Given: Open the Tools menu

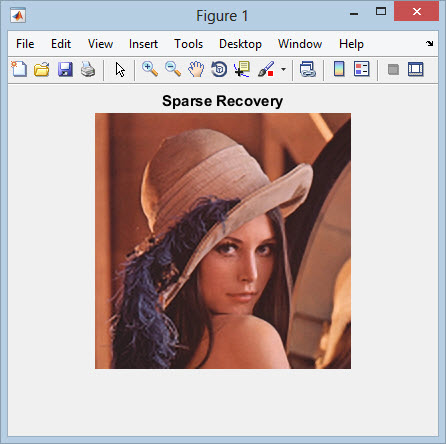Looking at the screenshot, I should (x=189, y=44).
